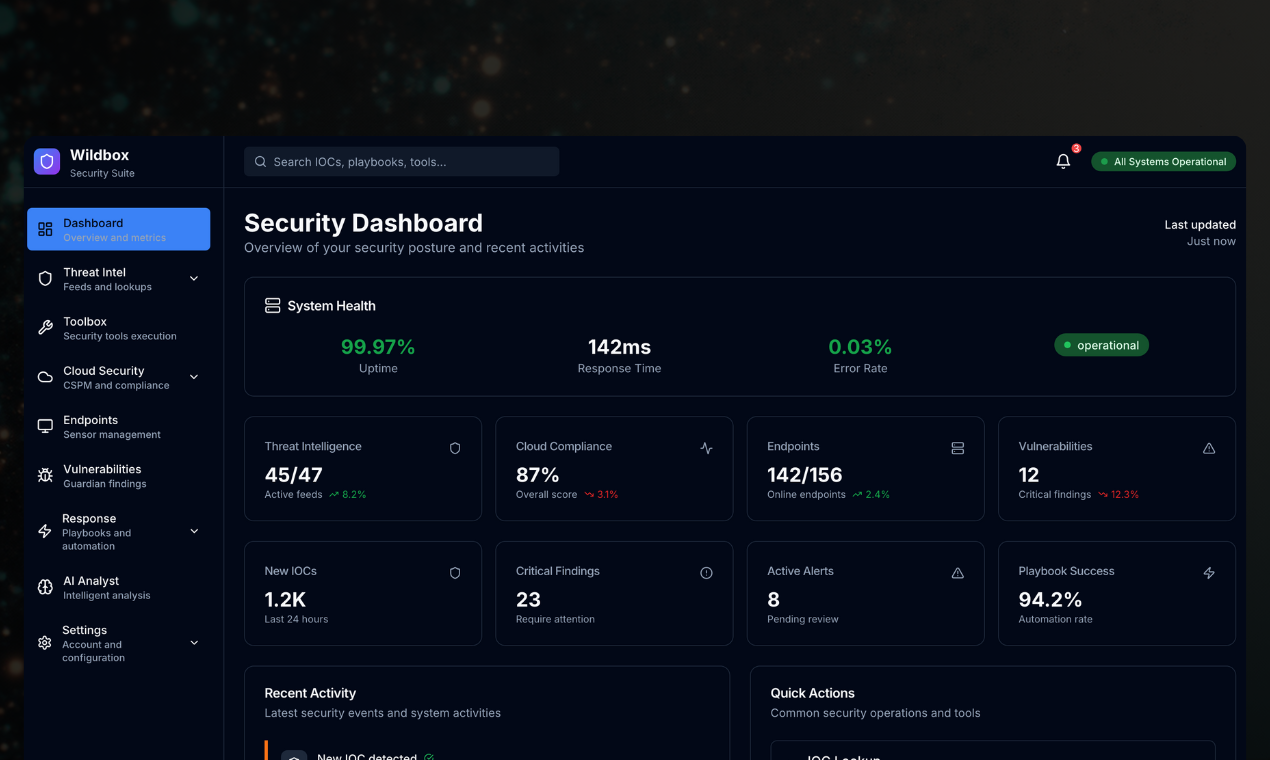Image resolution: width=1270 pixels, height=760 pixels.
Task: Open Vulnerabilities Guardian findings
Action: click(x=118, y=475)
